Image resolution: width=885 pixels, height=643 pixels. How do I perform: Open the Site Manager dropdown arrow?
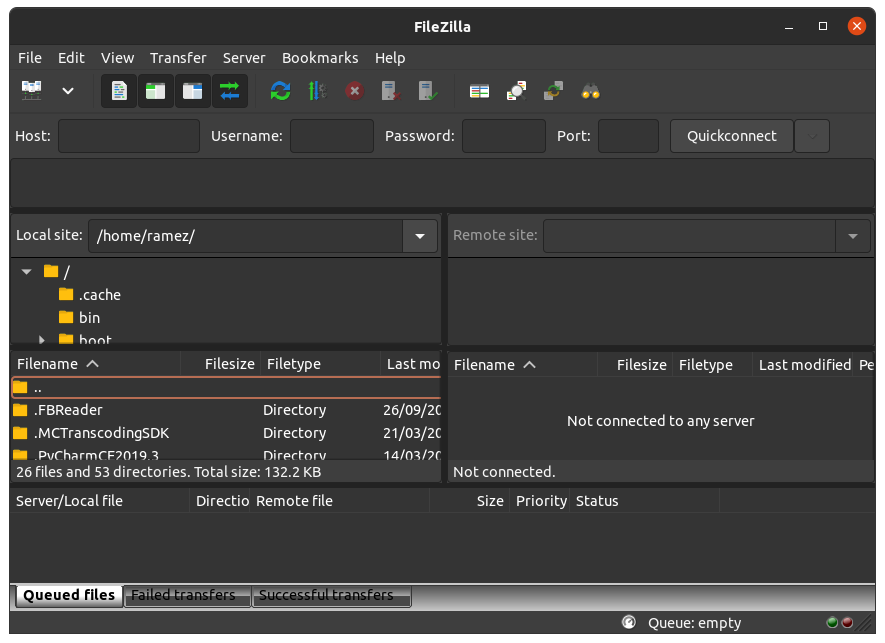click(x=68, y=91)
